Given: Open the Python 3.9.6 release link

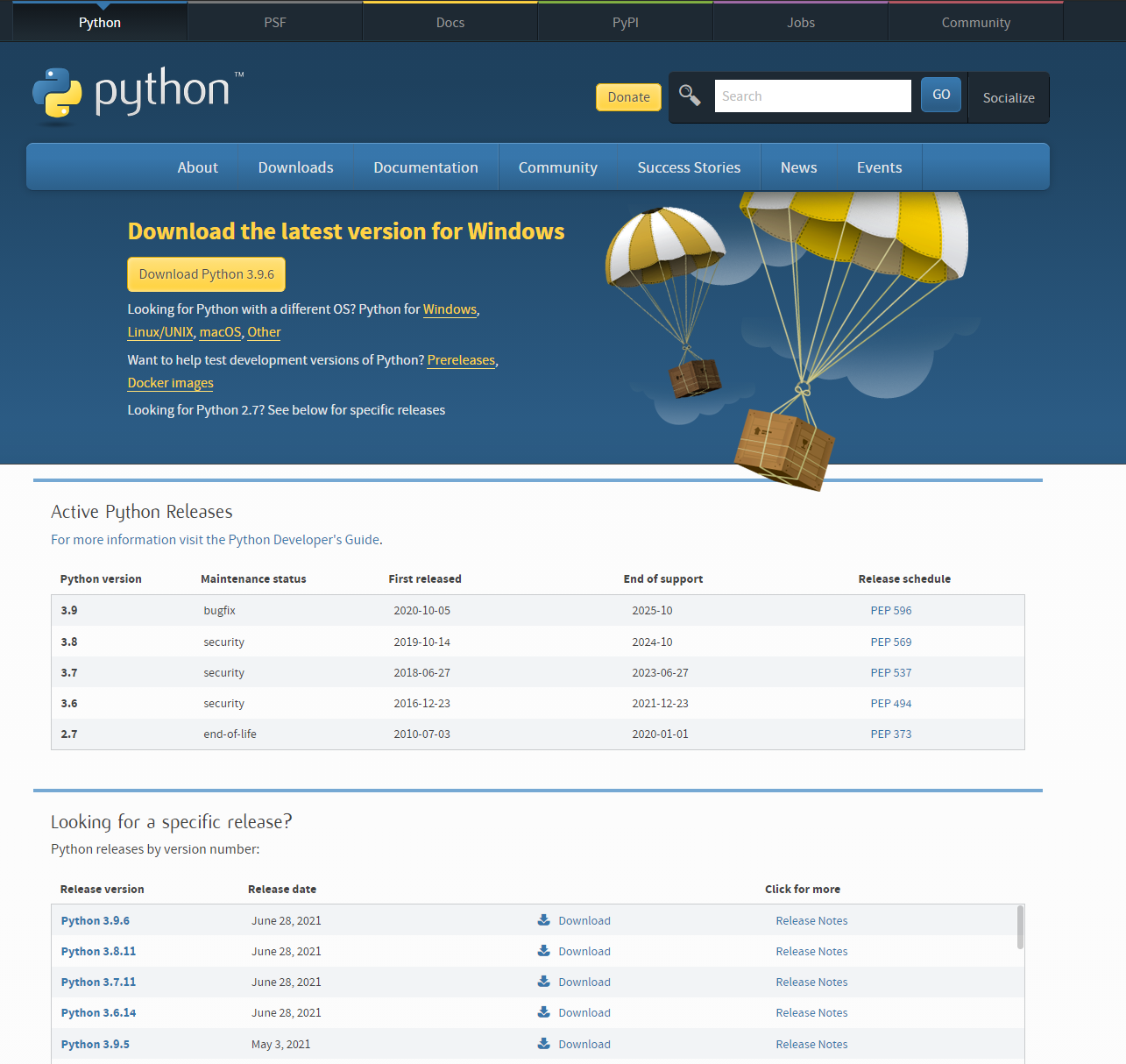Looking at the screenshot, I should point(96,920).
